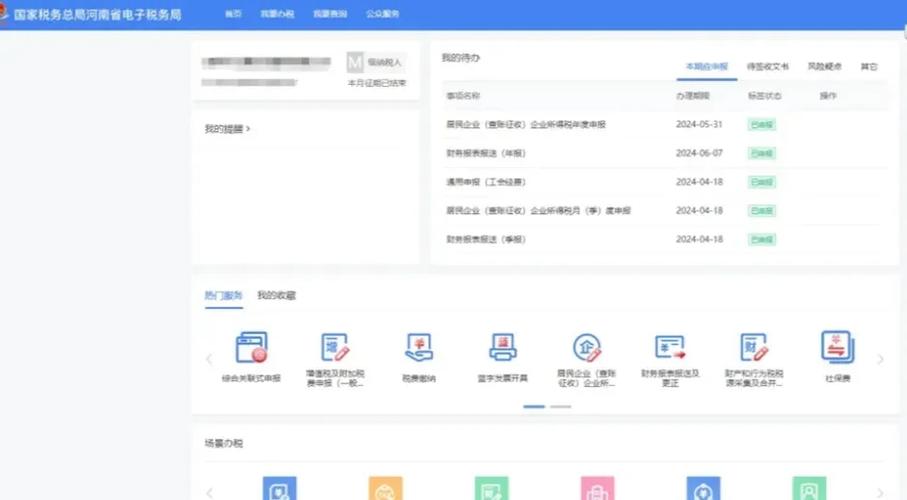
Task: Click 通用申报(工会经费) row
Action: pos(663,182)
